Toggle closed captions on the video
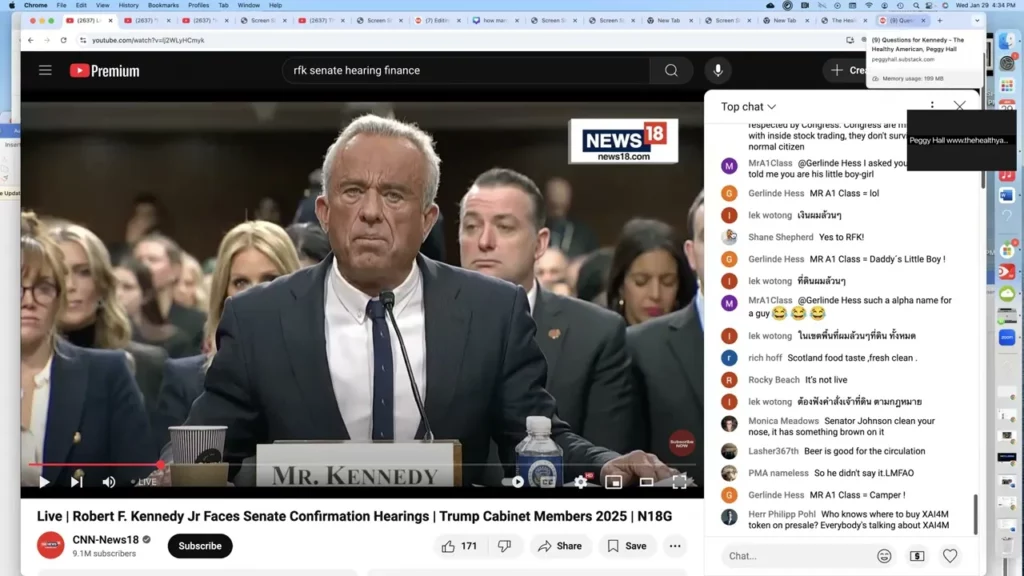This screenshot has width=1024, height=576. pyautogui.click(x=547, y=482)
